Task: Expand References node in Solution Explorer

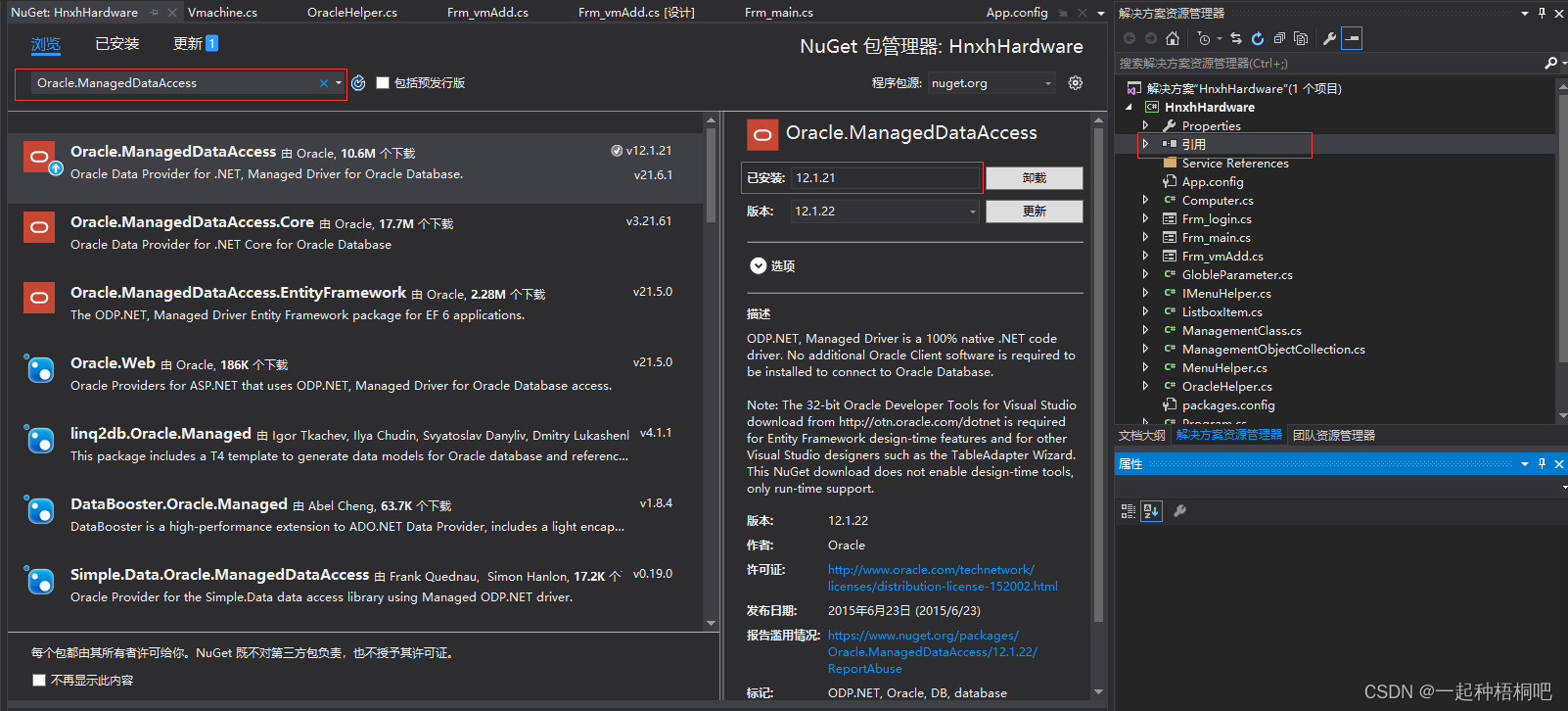Action: coord(1145,144)
